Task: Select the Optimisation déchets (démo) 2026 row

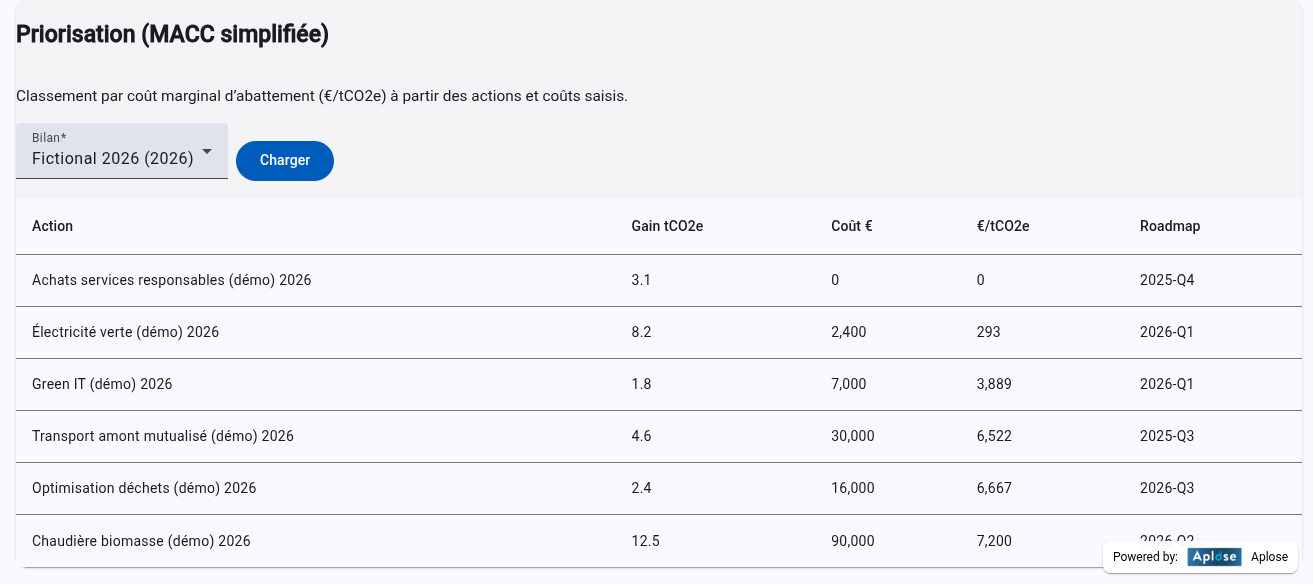Action: click(144, 488)
